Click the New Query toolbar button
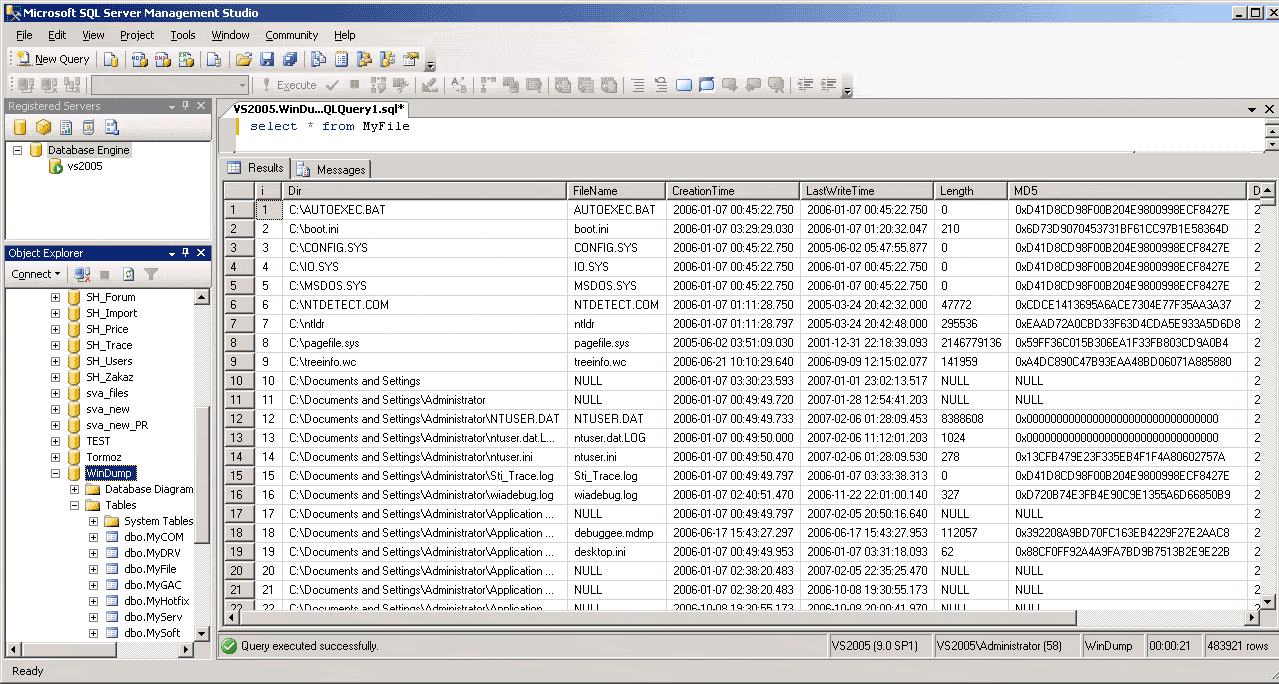The width and height of the screenshot is (1279, 684). pos(53,59)
